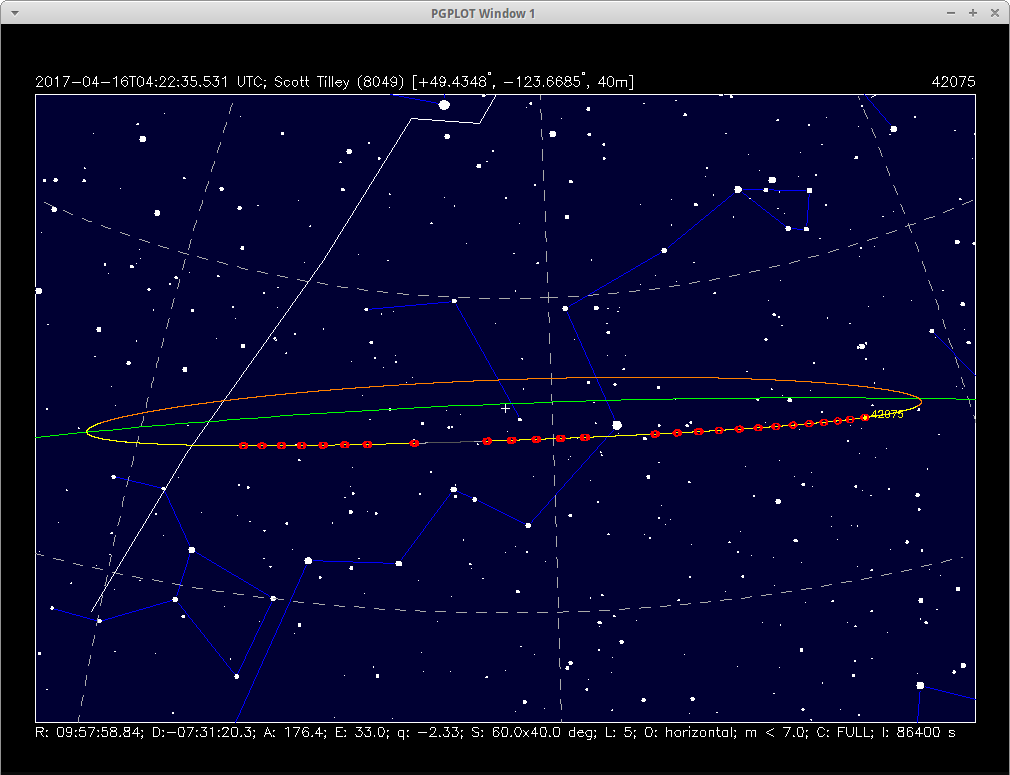Click the site coordinates [+49.4348°, -123.6685°, 40m]
Viewport: 1010px width, 775px height.
coord(523,82)
